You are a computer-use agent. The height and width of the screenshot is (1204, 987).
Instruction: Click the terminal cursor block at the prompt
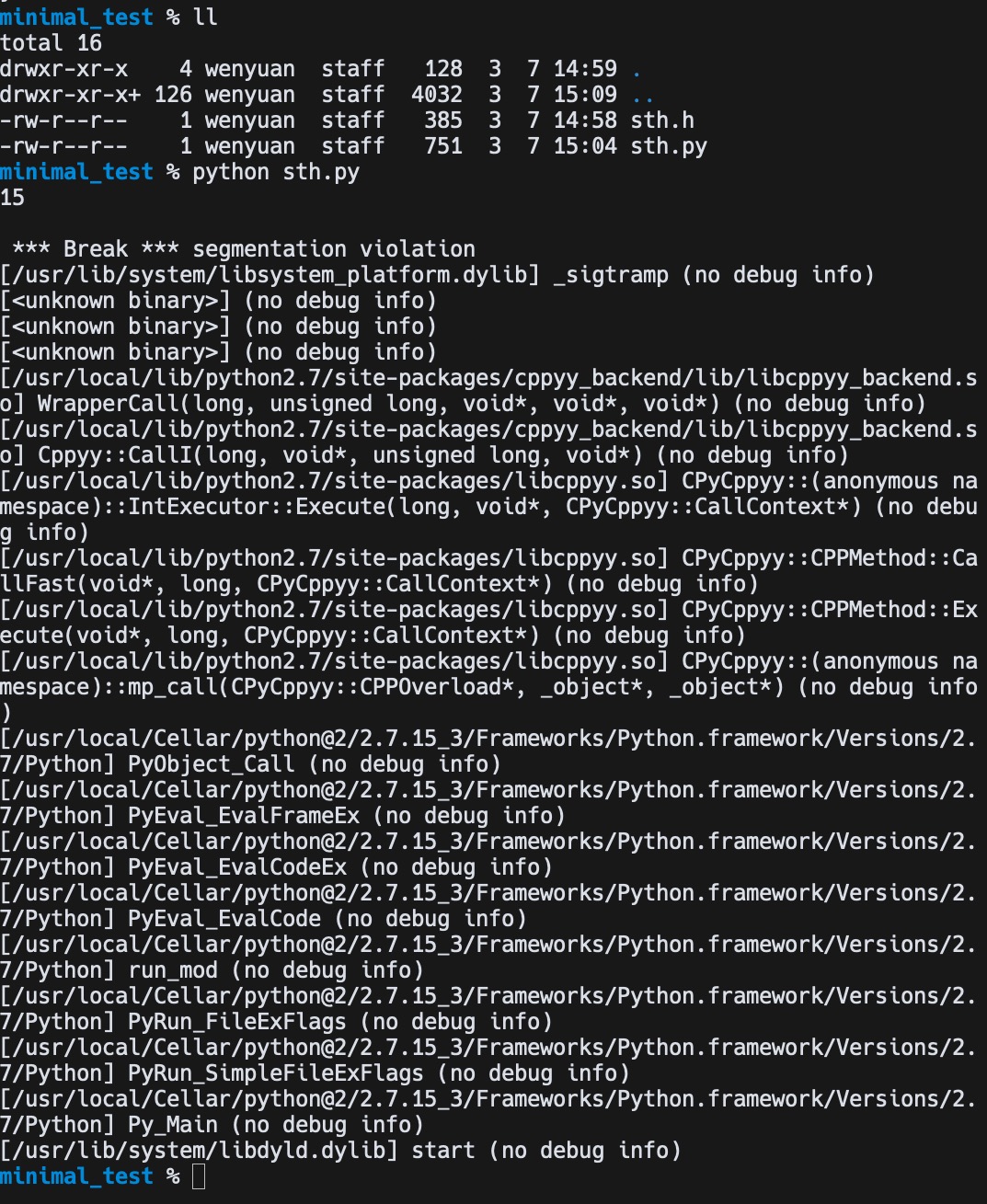199,1176
